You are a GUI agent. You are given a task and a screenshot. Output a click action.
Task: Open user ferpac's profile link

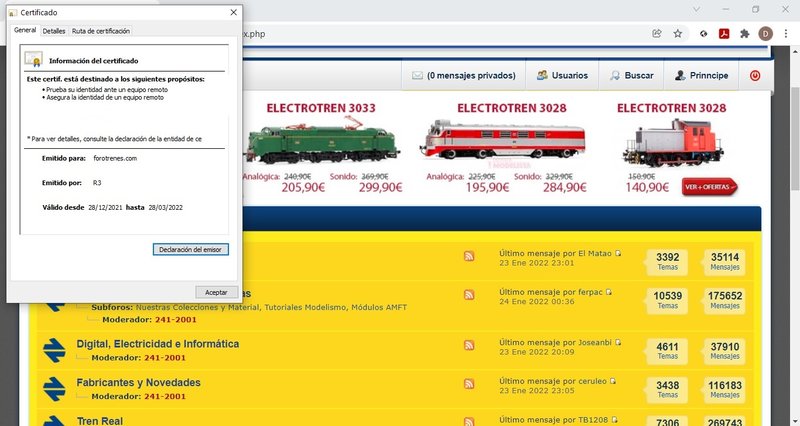point(590,292)
